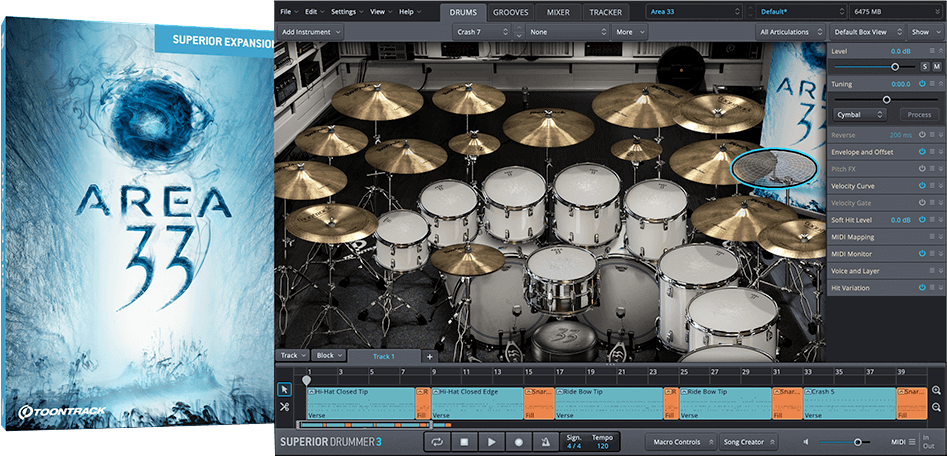Click the Process button
This screenshot has width=947, height=456.
coord(920,114)
